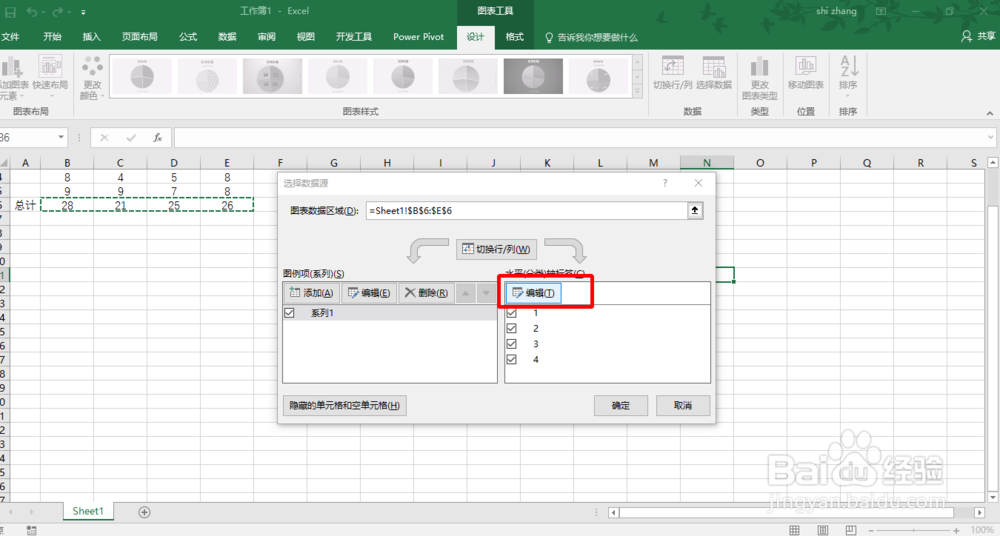Uncheck category label 1 checkbox

pyautogui.click(x=511, y=313)
